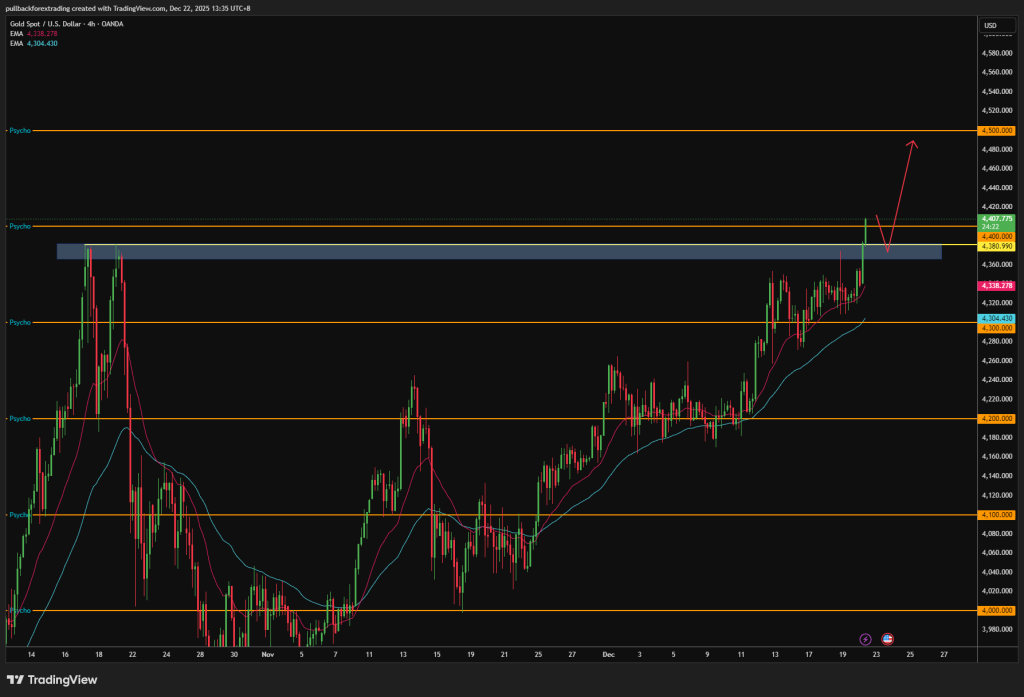Click the Psycho label on the 4,200 line
The height and width of the screenshot is (697, 1024).
tap(19, 419)
